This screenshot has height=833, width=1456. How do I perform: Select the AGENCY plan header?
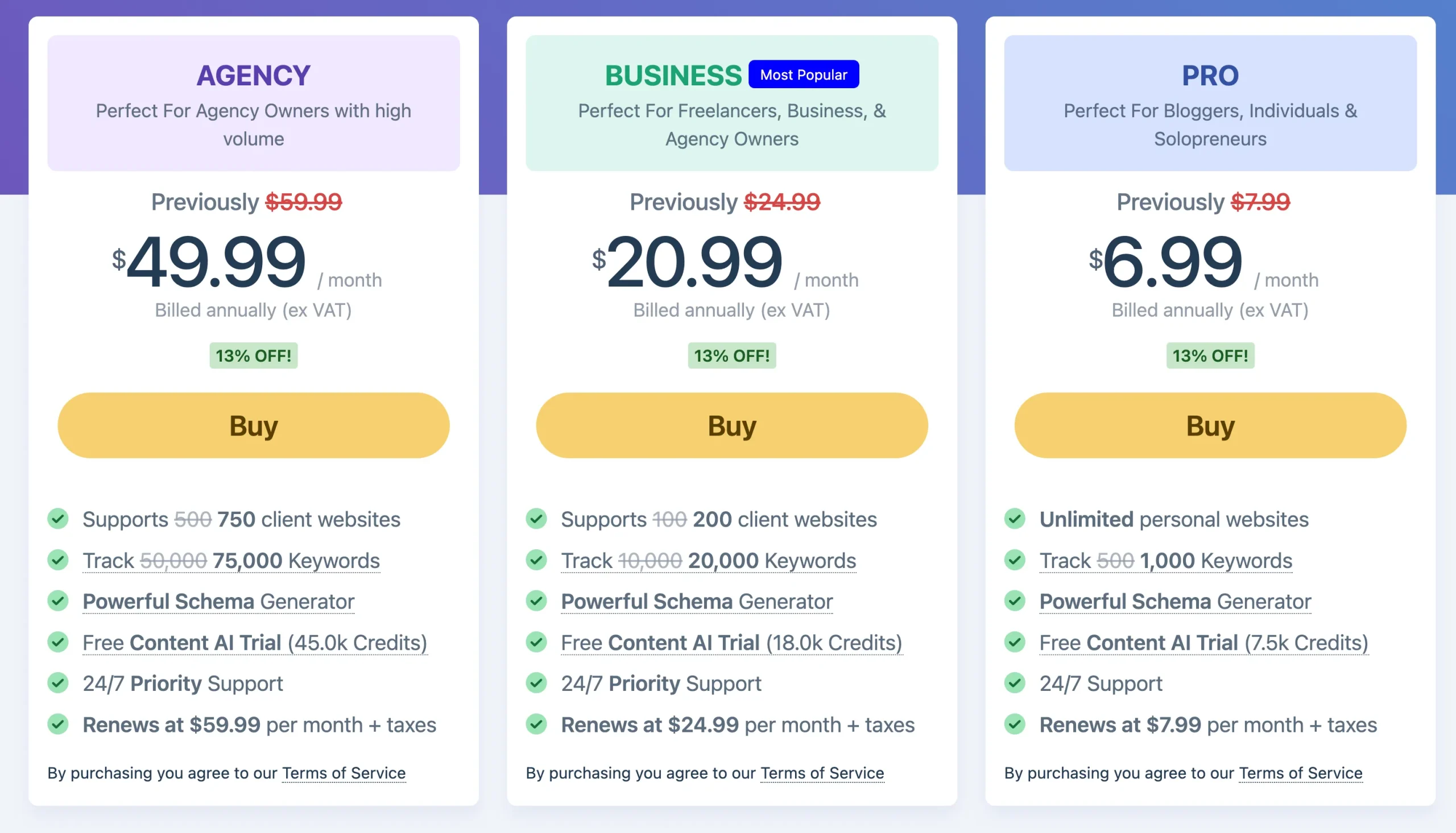[254, 74]
